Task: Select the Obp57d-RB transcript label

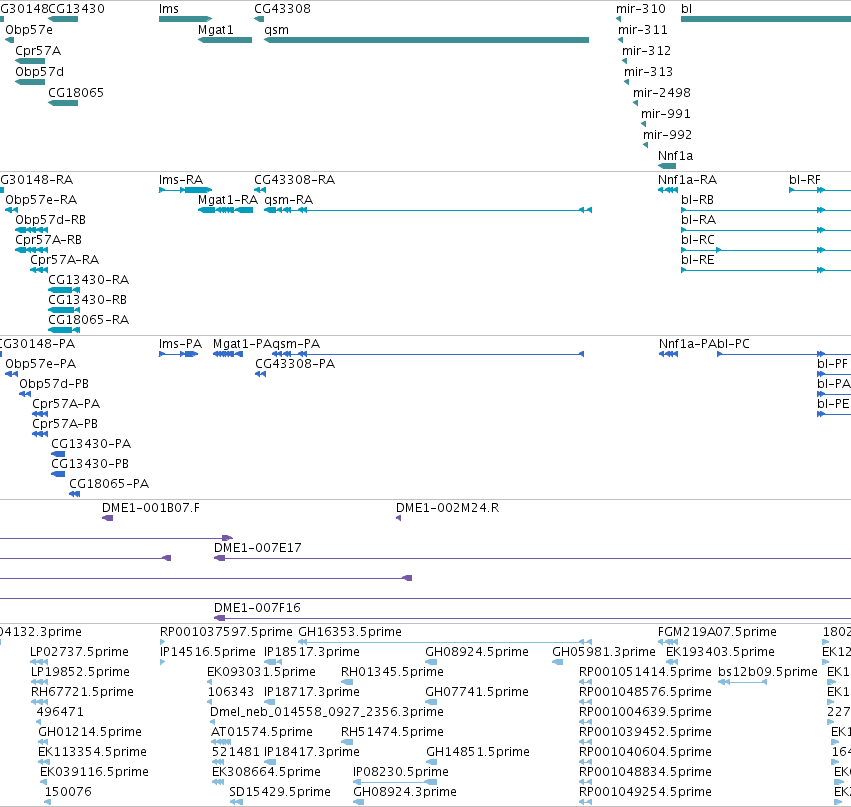Action: pos(50,220)
